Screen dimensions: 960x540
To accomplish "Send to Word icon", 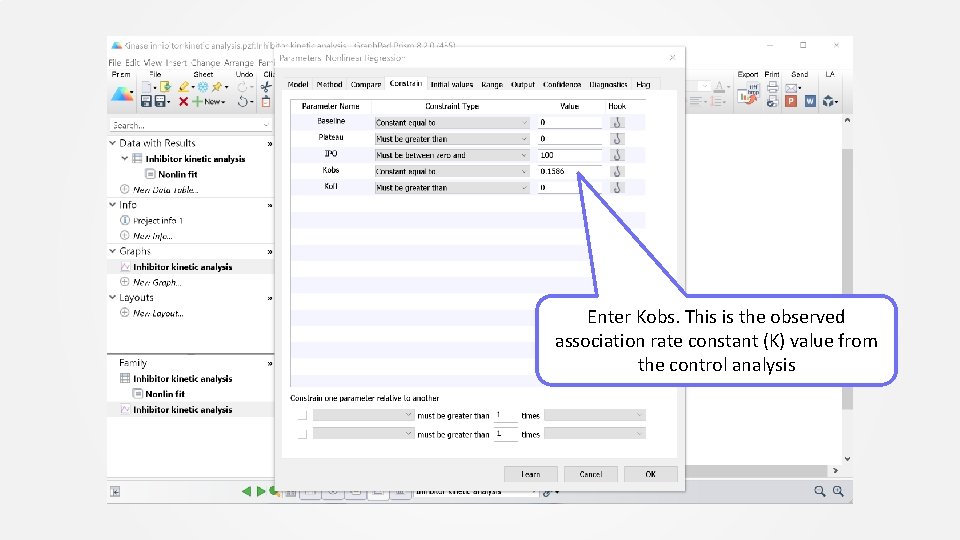I will pos(810,102).
